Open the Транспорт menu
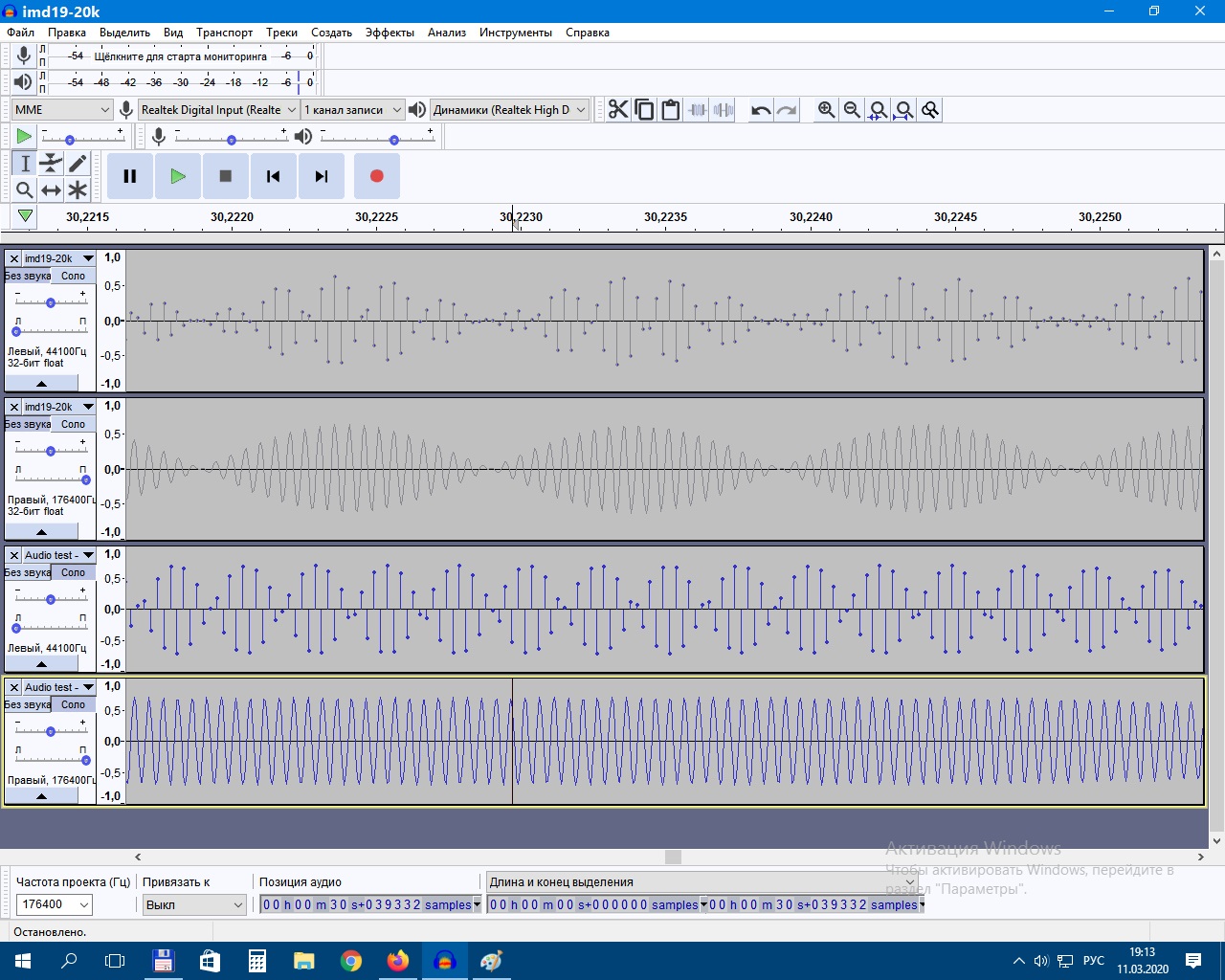The height and width of the screenshot is (980, 1225). tap(225, 33)
